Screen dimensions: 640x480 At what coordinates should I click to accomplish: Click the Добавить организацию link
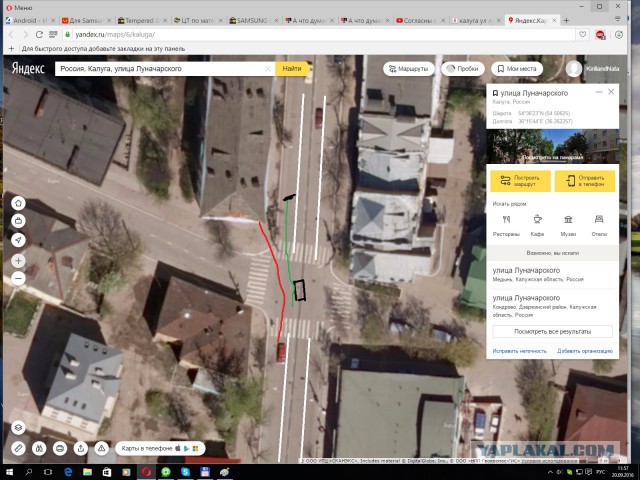point(585,351)
